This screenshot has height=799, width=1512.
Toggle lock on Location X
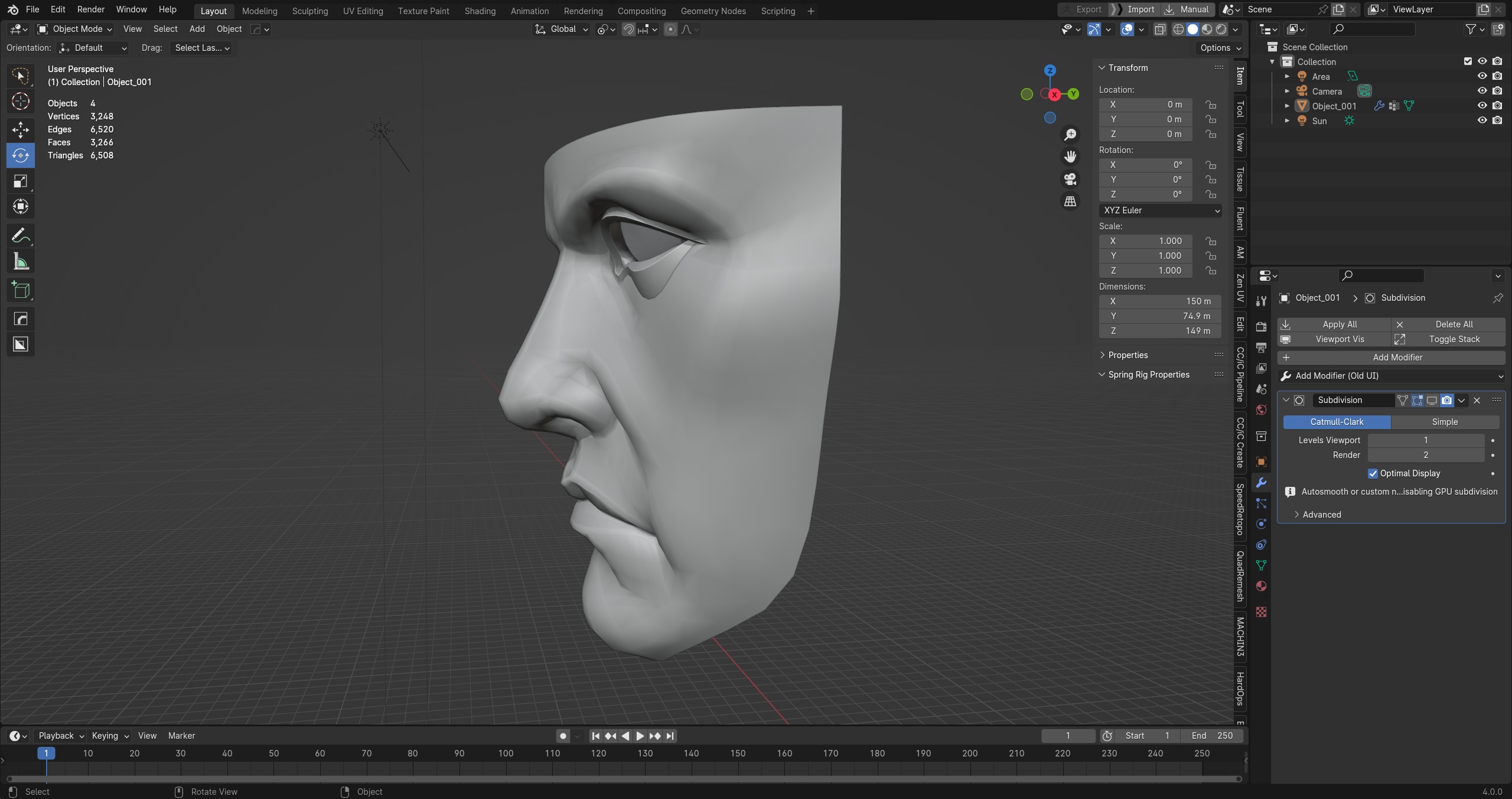[x=1211, y=105]
